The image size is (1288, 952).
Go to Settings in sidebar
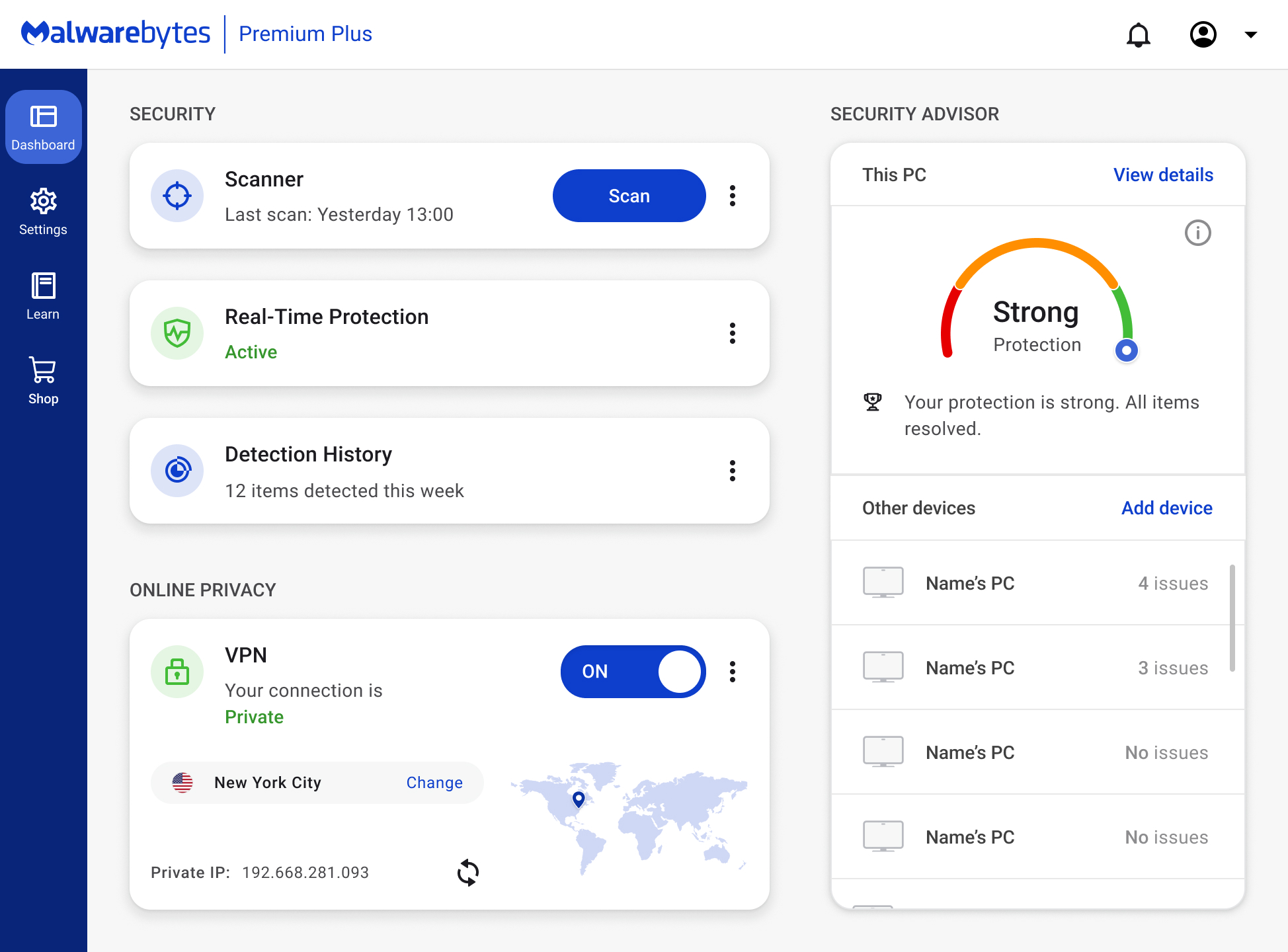coord(43,212)
